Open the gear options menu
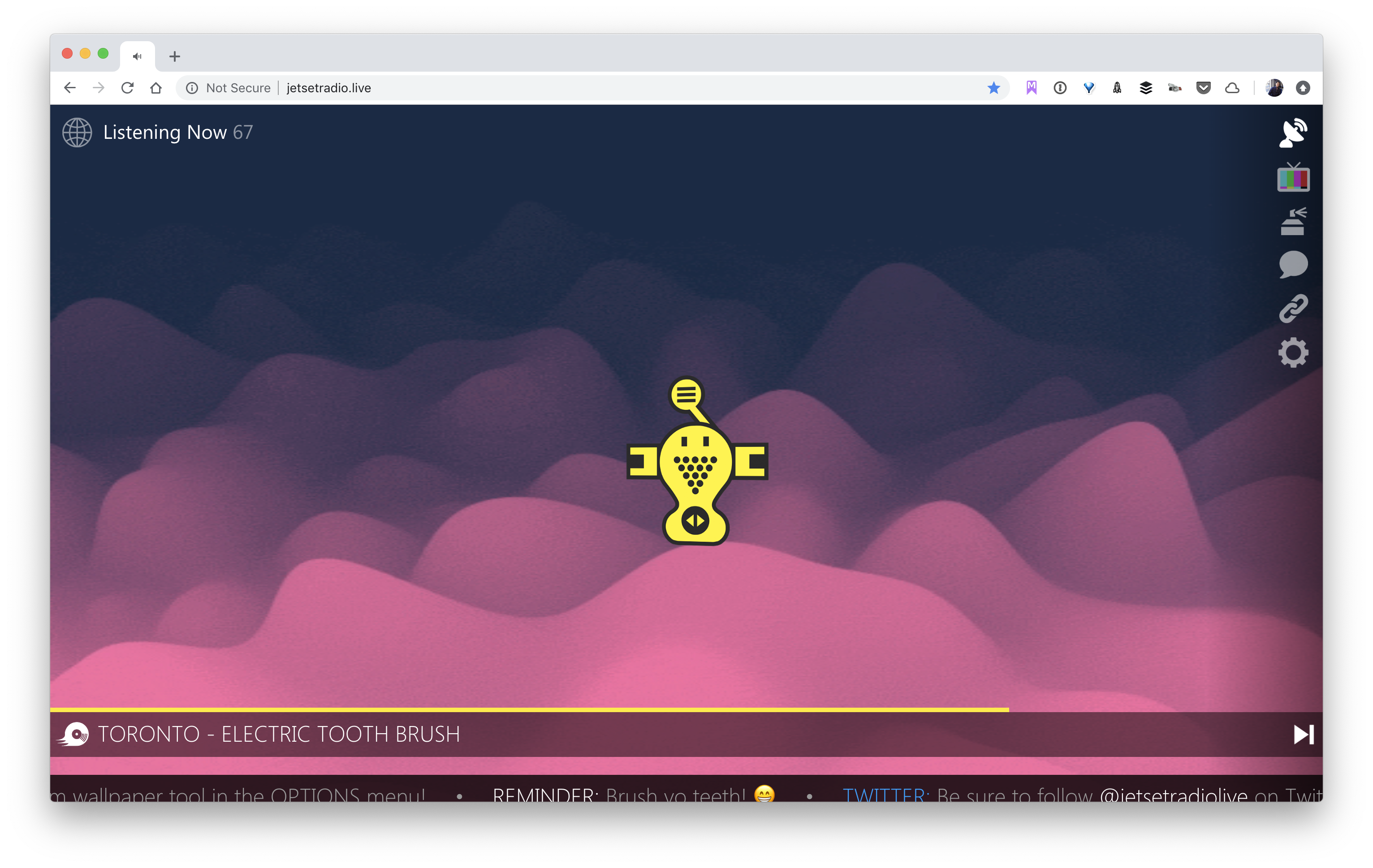 1293,352
